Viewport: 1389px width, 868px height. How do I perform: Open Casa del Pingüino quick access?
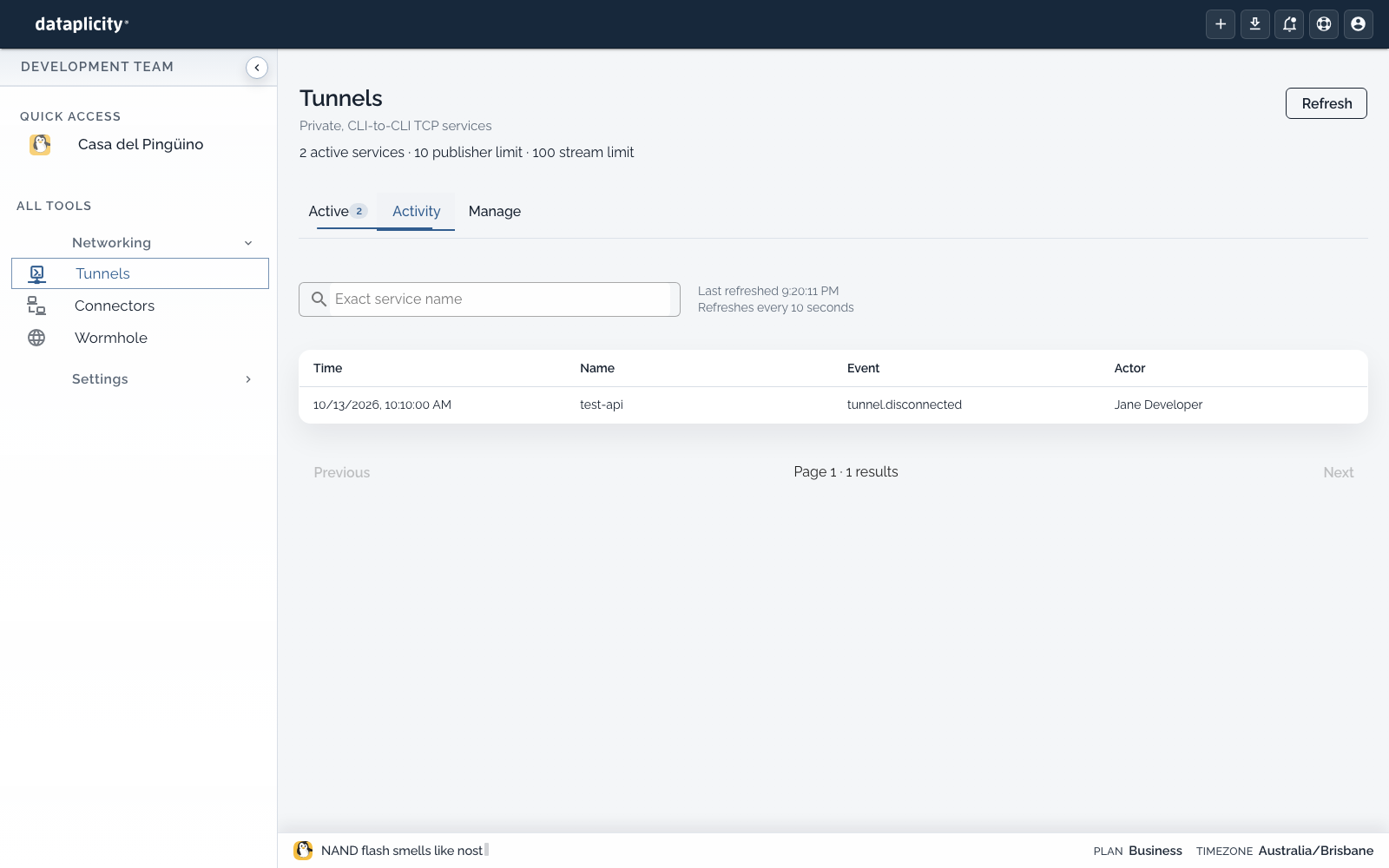click(140, 145)
